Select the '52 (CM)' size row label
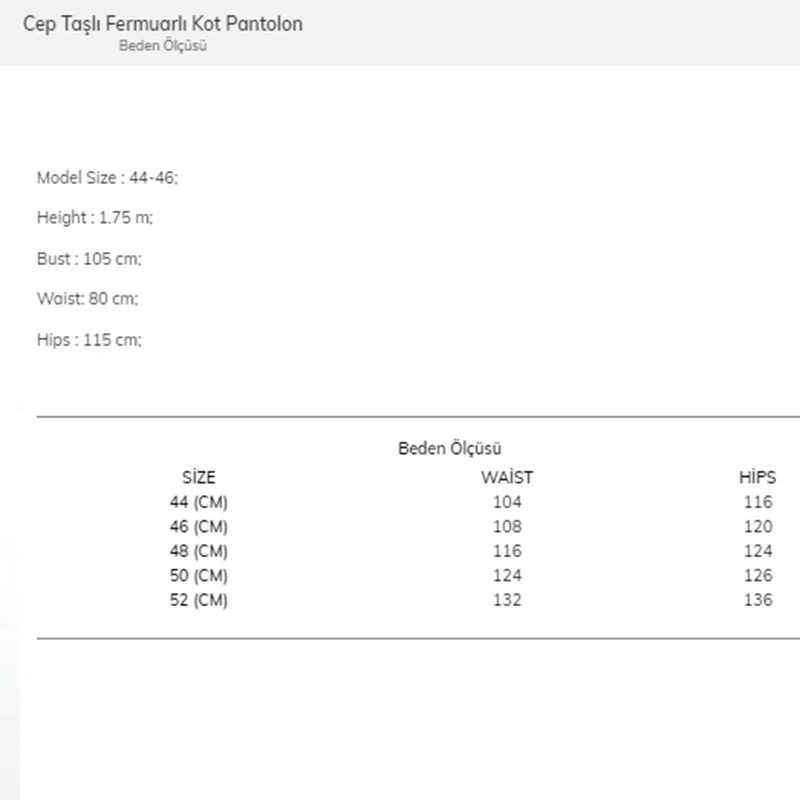Viewport: 800px width, 800px height. 199,600
